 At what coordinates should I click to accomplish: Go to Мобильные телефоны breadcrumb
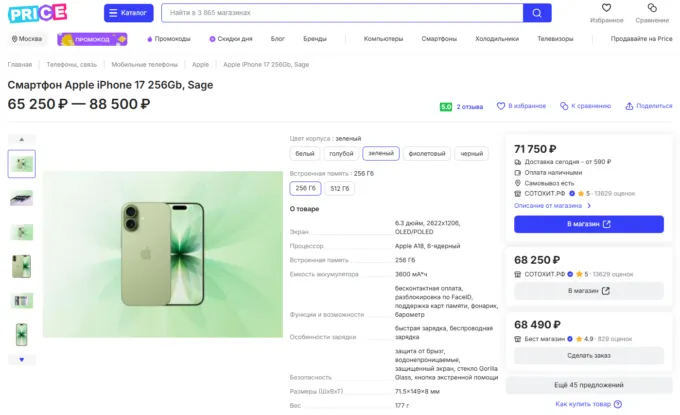(144, 65)
